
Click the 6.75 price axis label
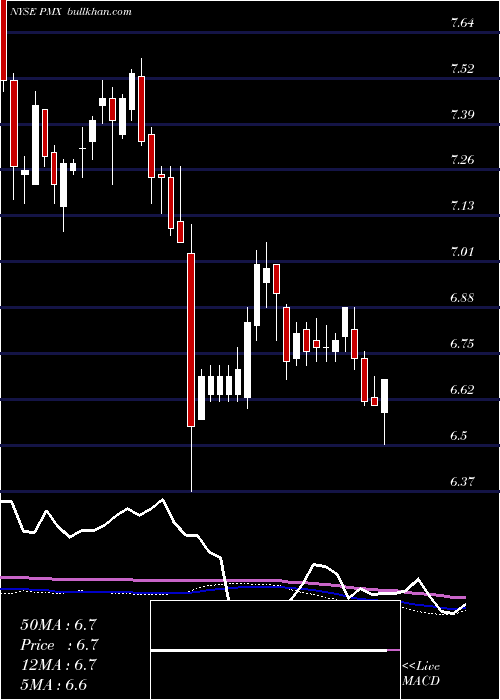coord(462,344)
